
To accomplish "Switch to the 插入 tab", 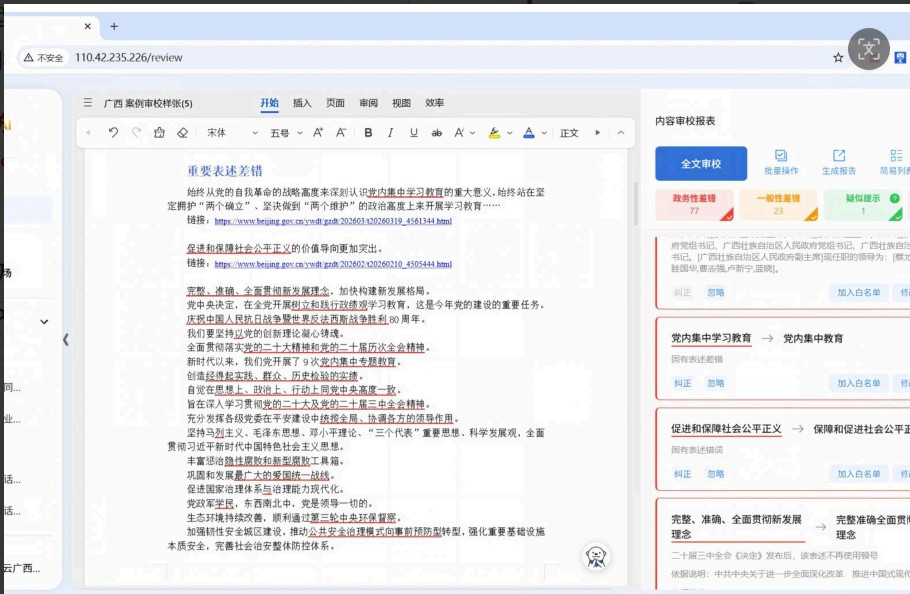I will pyautogui.click(x=302, y=103).
